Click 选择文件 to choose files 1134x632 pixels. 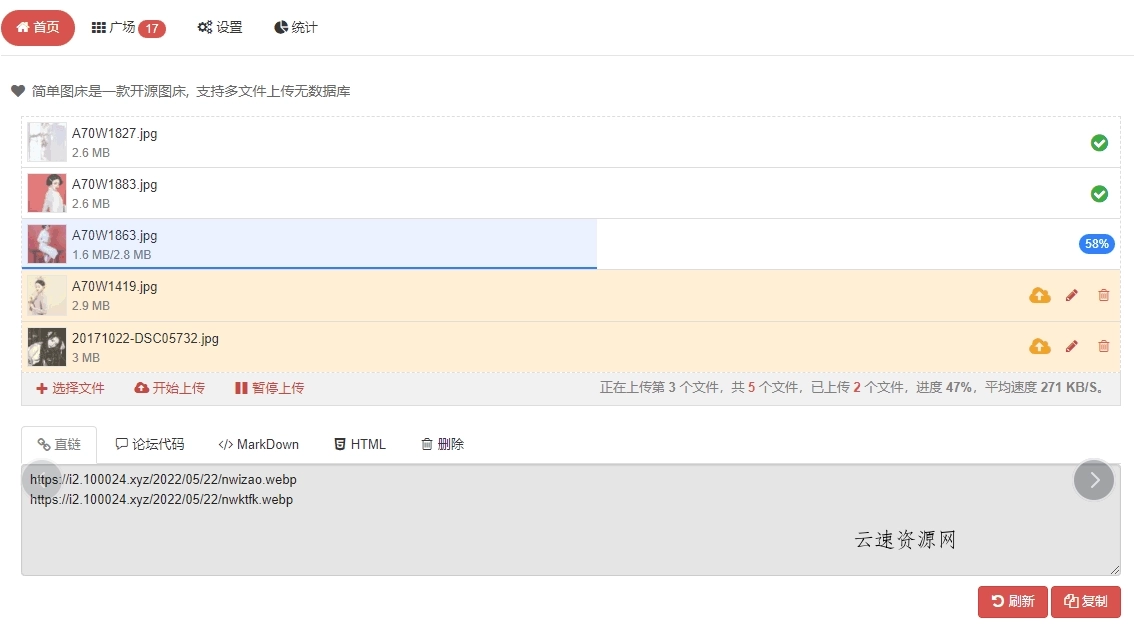tap(69, 388)
